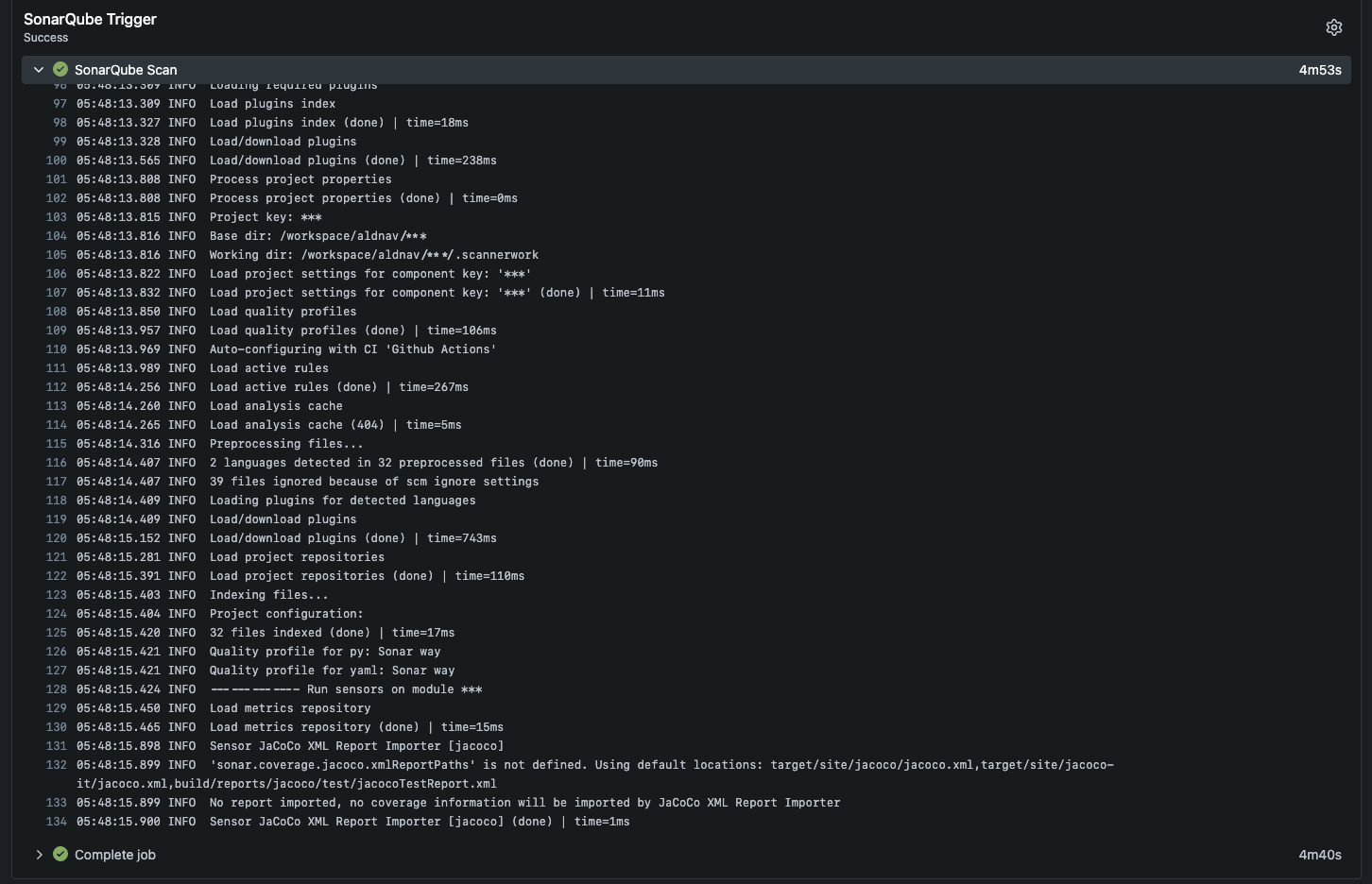
Task: Select log line number 132
Action: pyautogui.click(x=56, y=765)
